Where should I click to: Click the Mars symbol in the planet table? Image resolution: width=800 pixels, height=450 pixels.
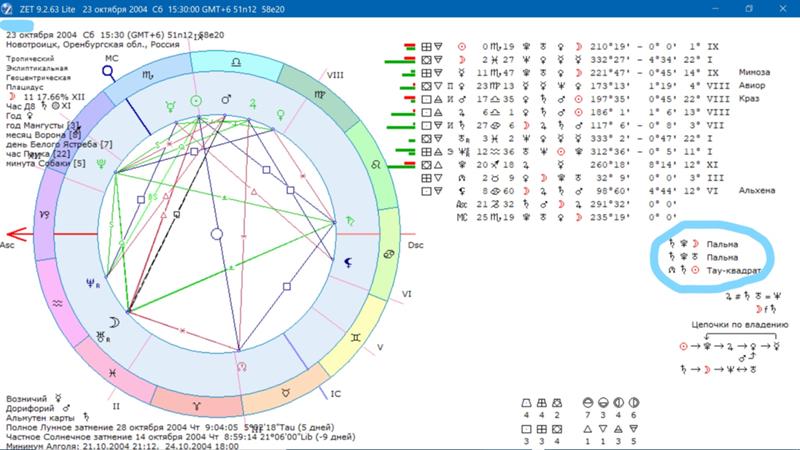[x=461, y=99]
